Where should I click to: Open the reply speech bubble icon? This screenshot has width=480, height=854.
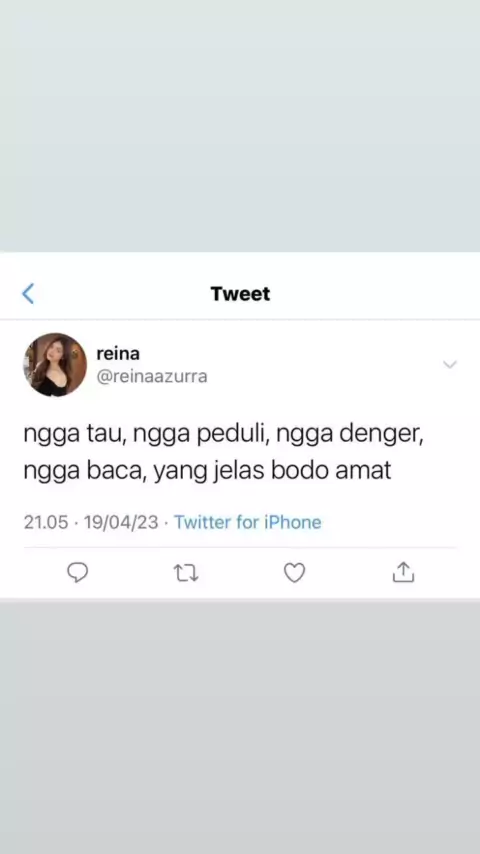(x=77, y=572)
